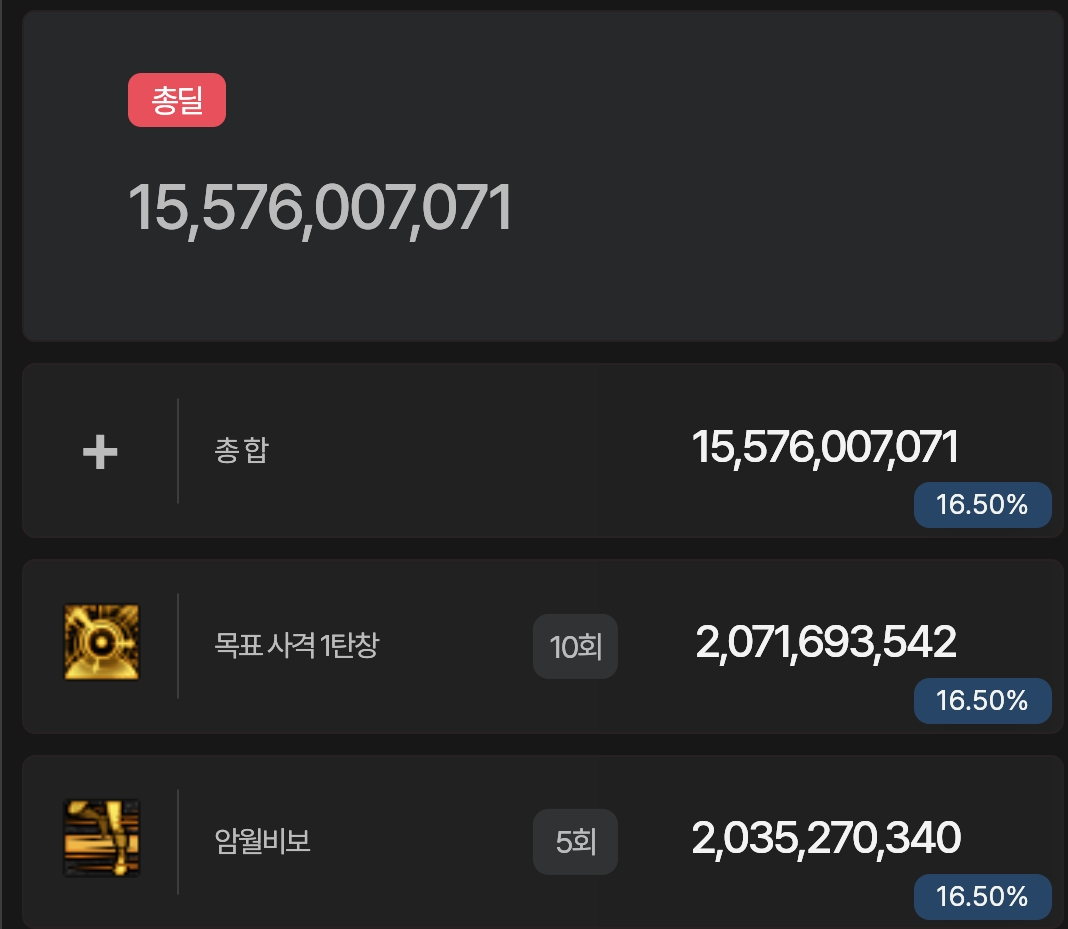
Task: Select the 10회 count badge
Action: [576, 646]
